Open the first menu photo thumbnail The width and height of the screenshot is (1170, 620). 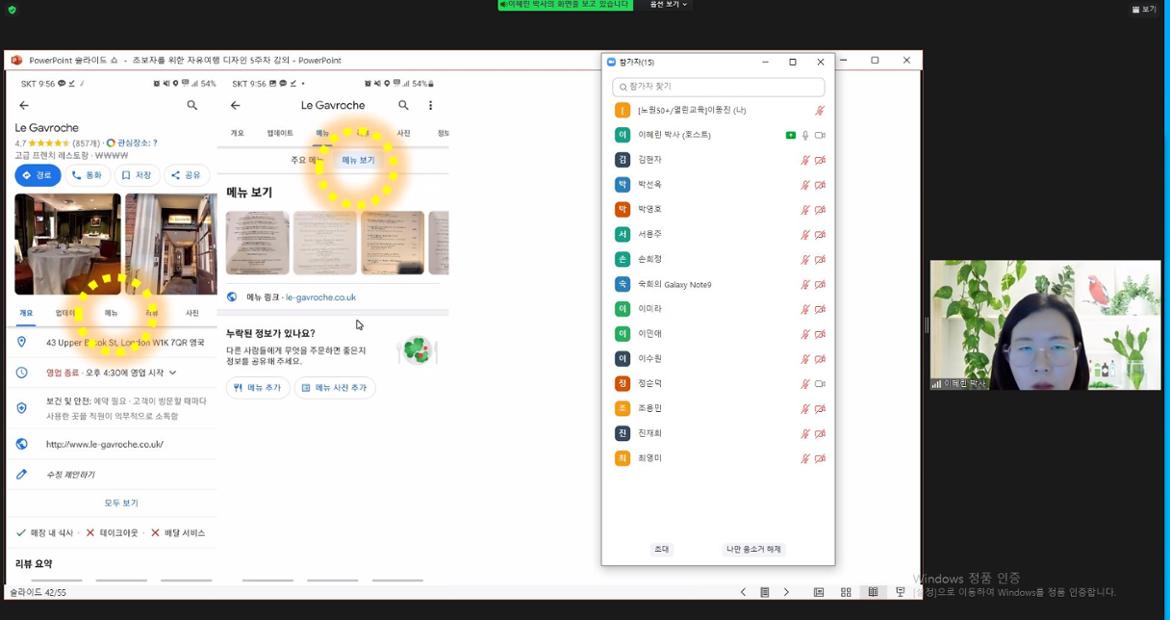(x=257, y=242)
